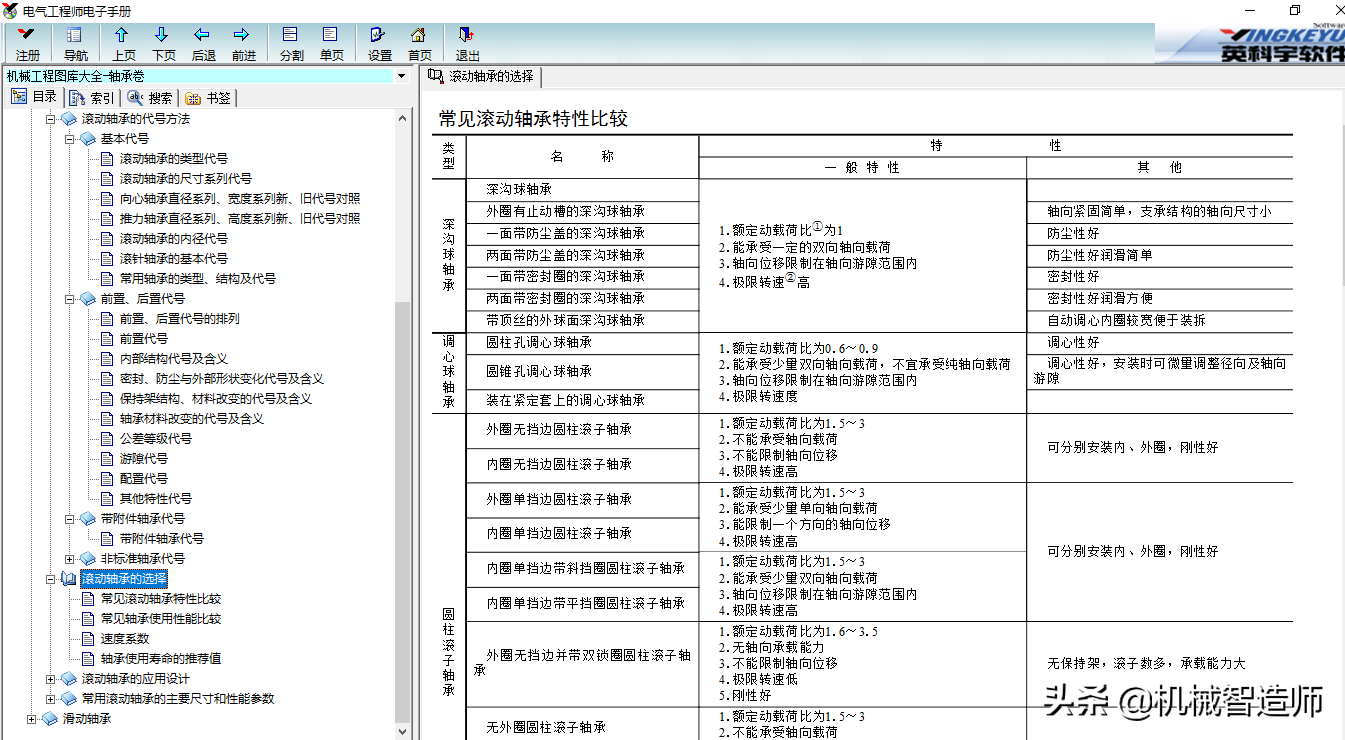This screenshot has height=740, width=1345.
Task: Open 配置代号 tree item
Action: coord(144,479)
